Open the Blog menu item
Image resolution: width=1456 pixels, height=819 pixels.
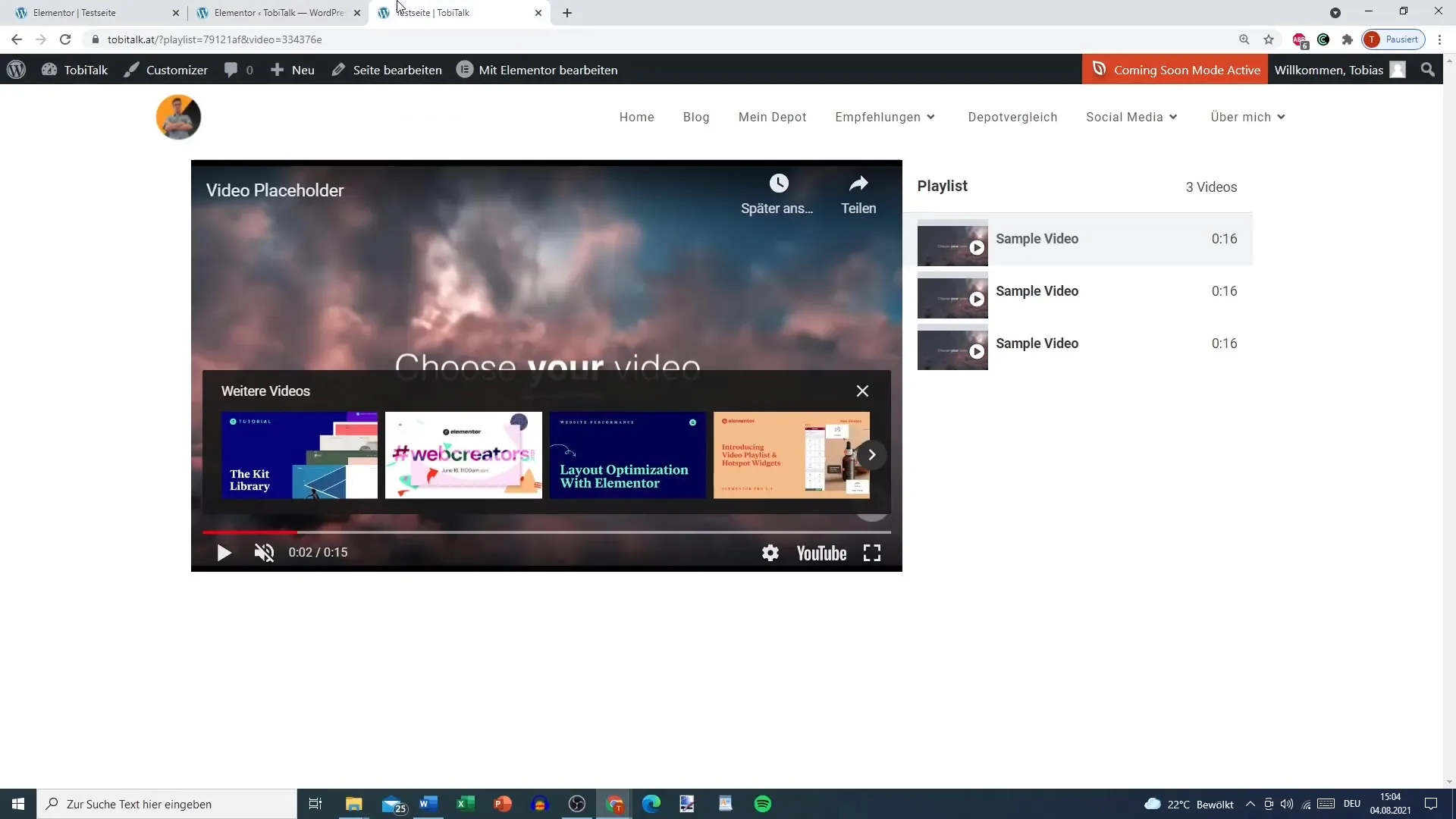pos(696,117)
